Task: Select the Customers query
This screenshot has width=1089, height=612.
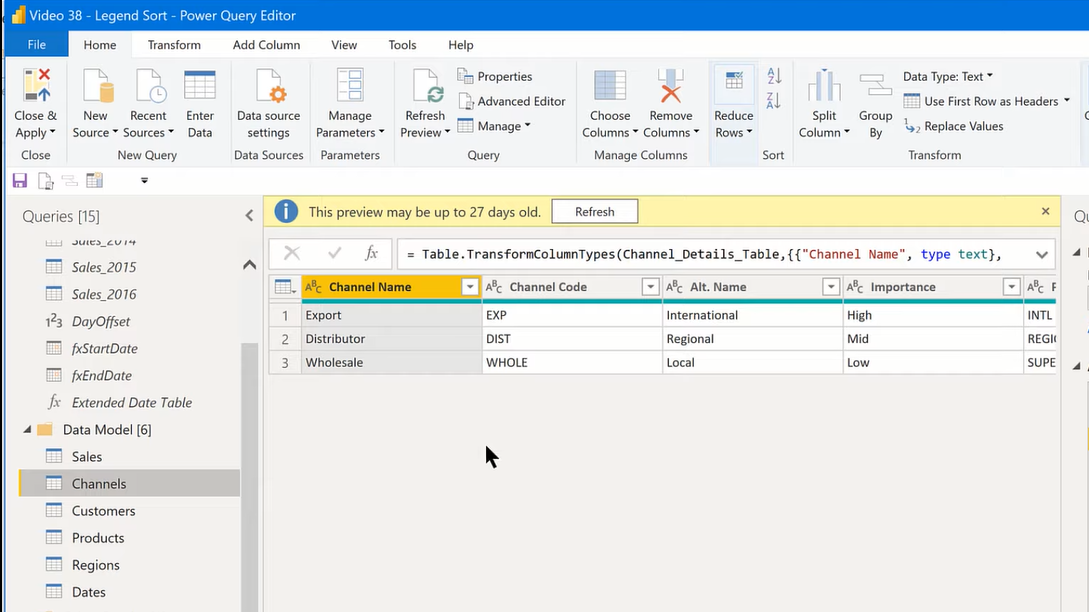Action: 129,511
